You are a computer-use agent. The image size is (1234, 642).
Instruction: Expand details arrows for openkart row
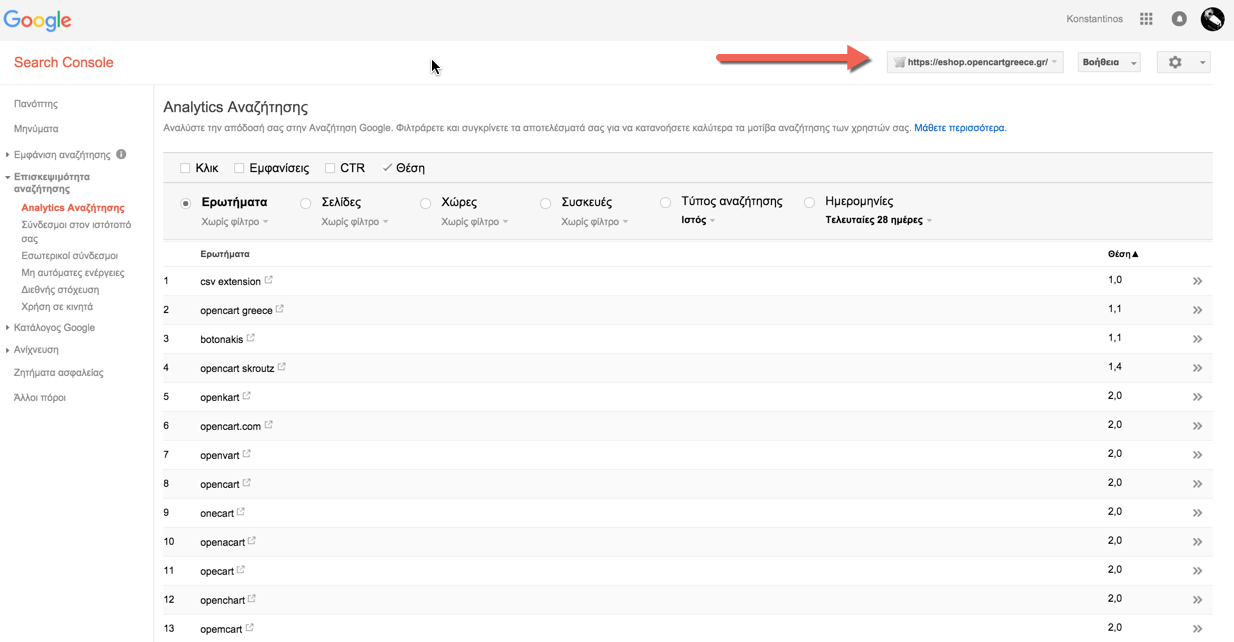click(x=1197, y=397)
